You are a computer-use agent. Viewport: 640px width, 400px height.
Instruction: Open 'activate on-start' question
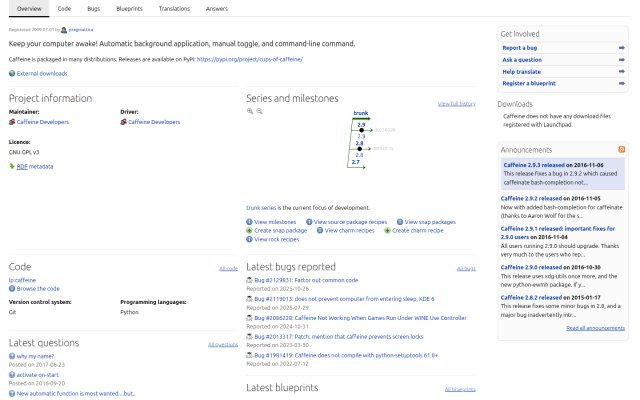pyautogui.click(x=38, y=375)
